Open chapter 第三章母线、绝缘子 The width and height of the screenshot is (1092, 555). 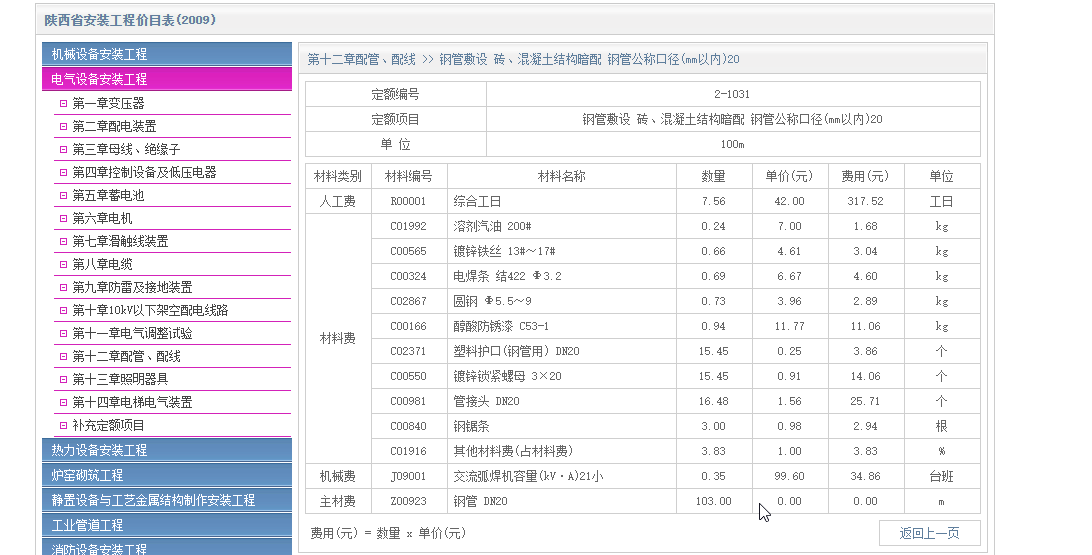126,150
